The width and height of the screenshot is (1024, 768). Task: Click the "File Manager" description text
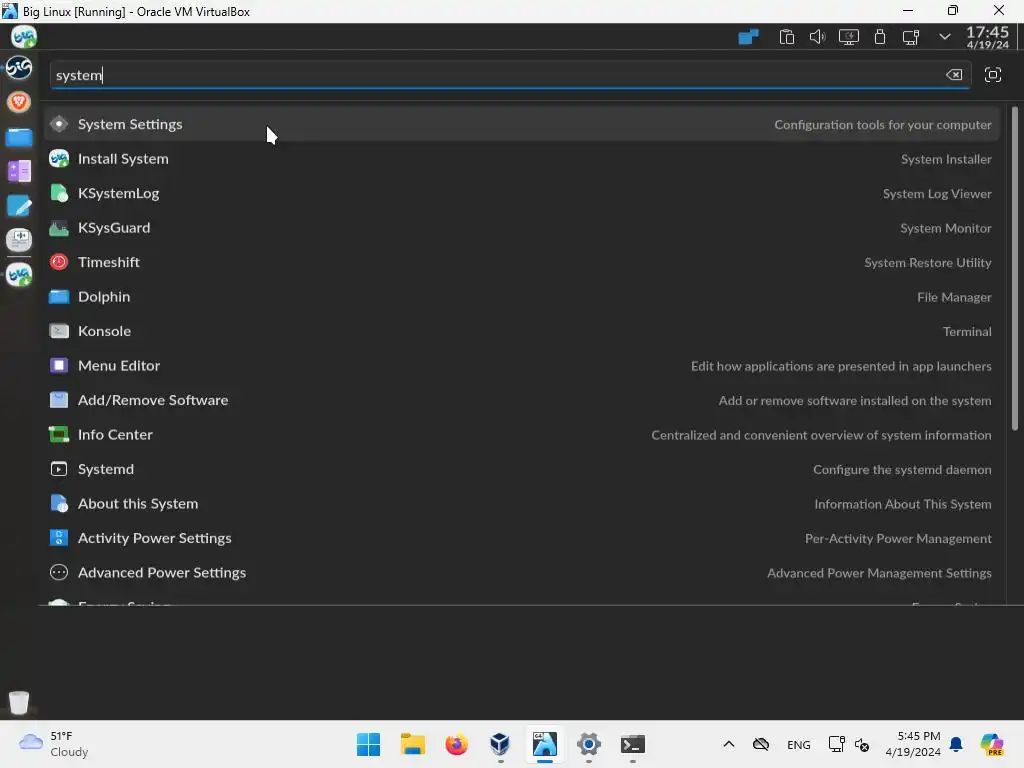[954, 297]
